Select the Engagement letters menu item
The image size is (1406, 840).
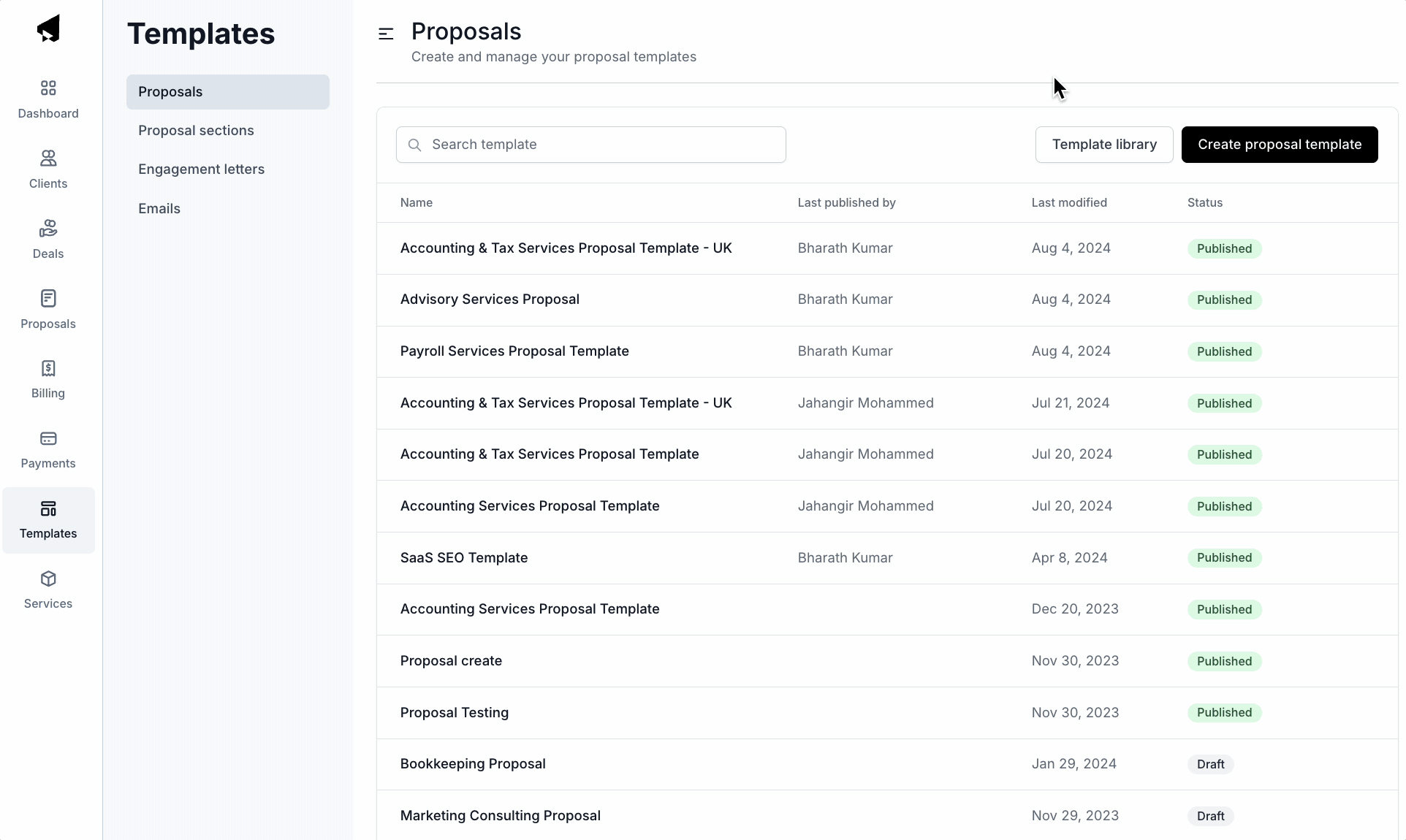click(x=201, y=169)
